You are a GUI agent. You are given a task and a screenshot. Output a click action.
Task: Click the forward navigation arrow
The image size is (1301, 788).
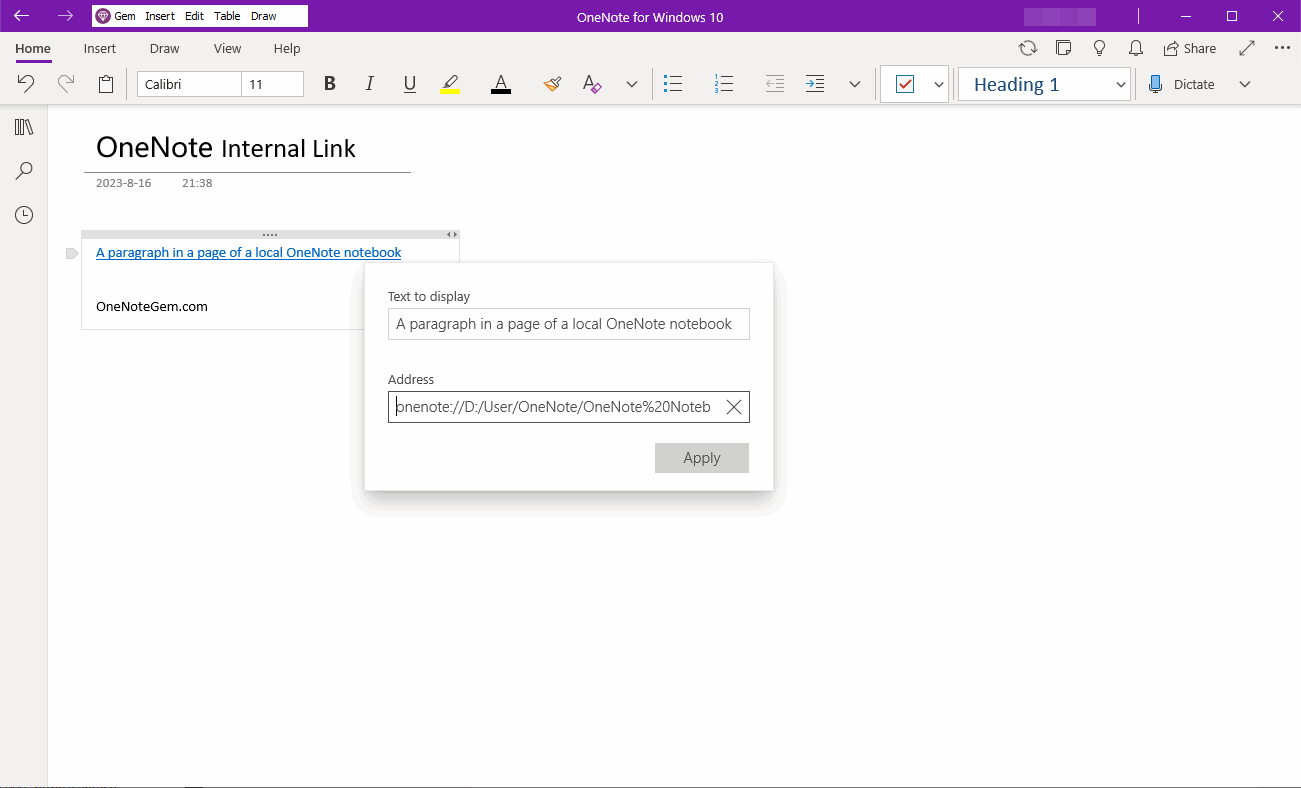[65, 16]
